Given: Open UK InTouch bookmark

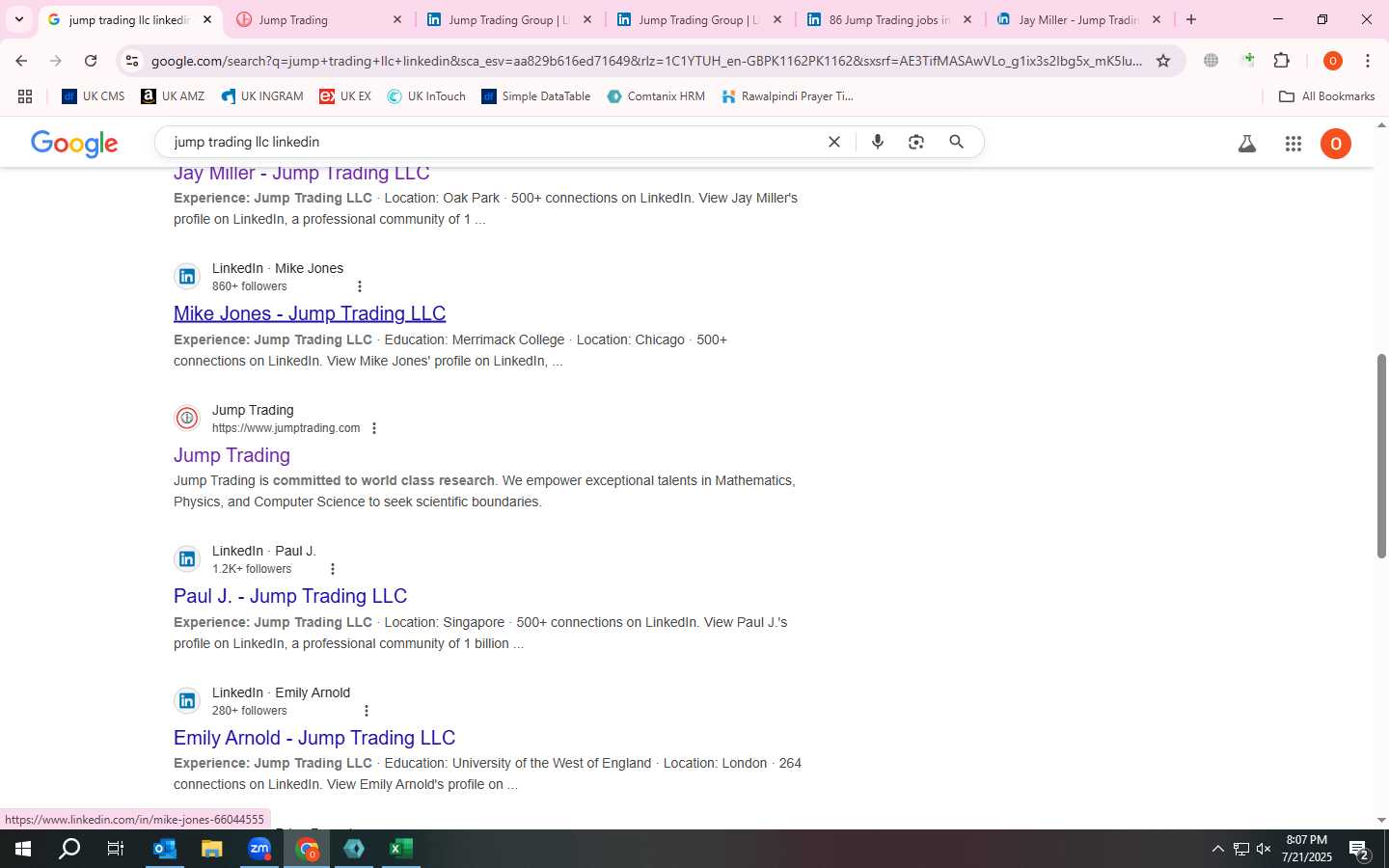Looking at the screenshot, I should coord(426,96).
